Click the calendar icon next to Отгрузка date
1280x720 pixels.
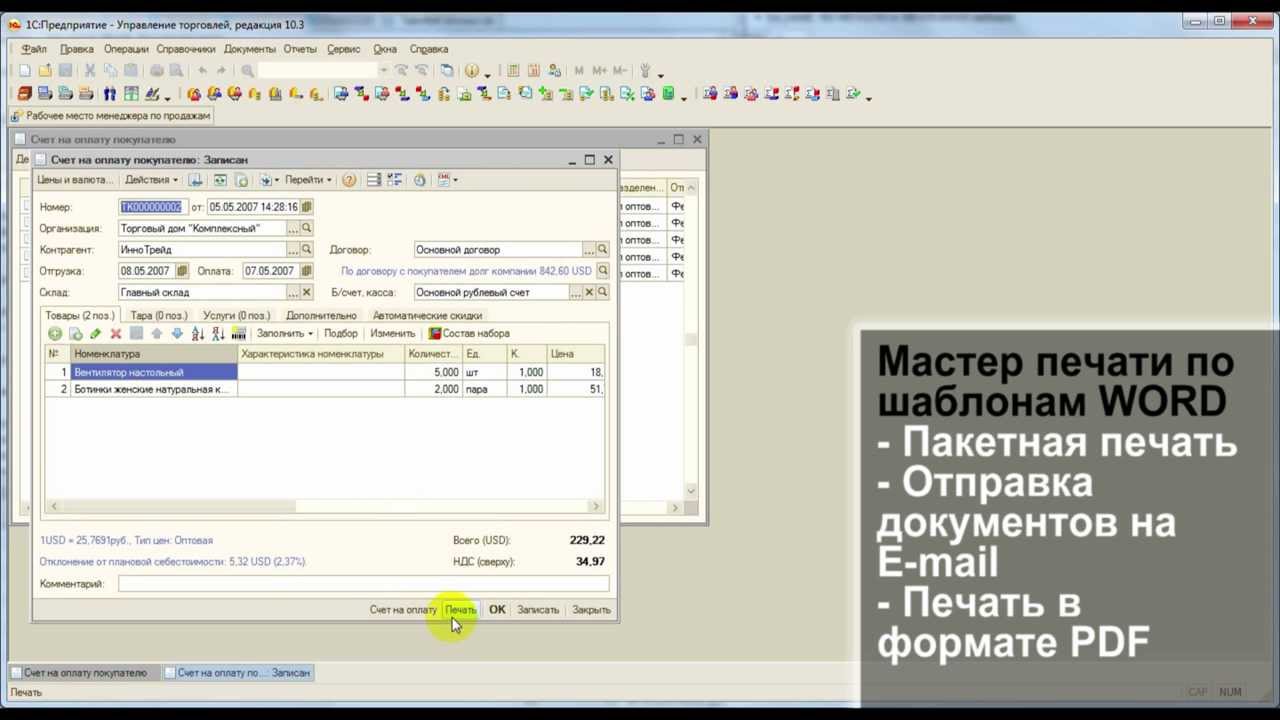182,271
